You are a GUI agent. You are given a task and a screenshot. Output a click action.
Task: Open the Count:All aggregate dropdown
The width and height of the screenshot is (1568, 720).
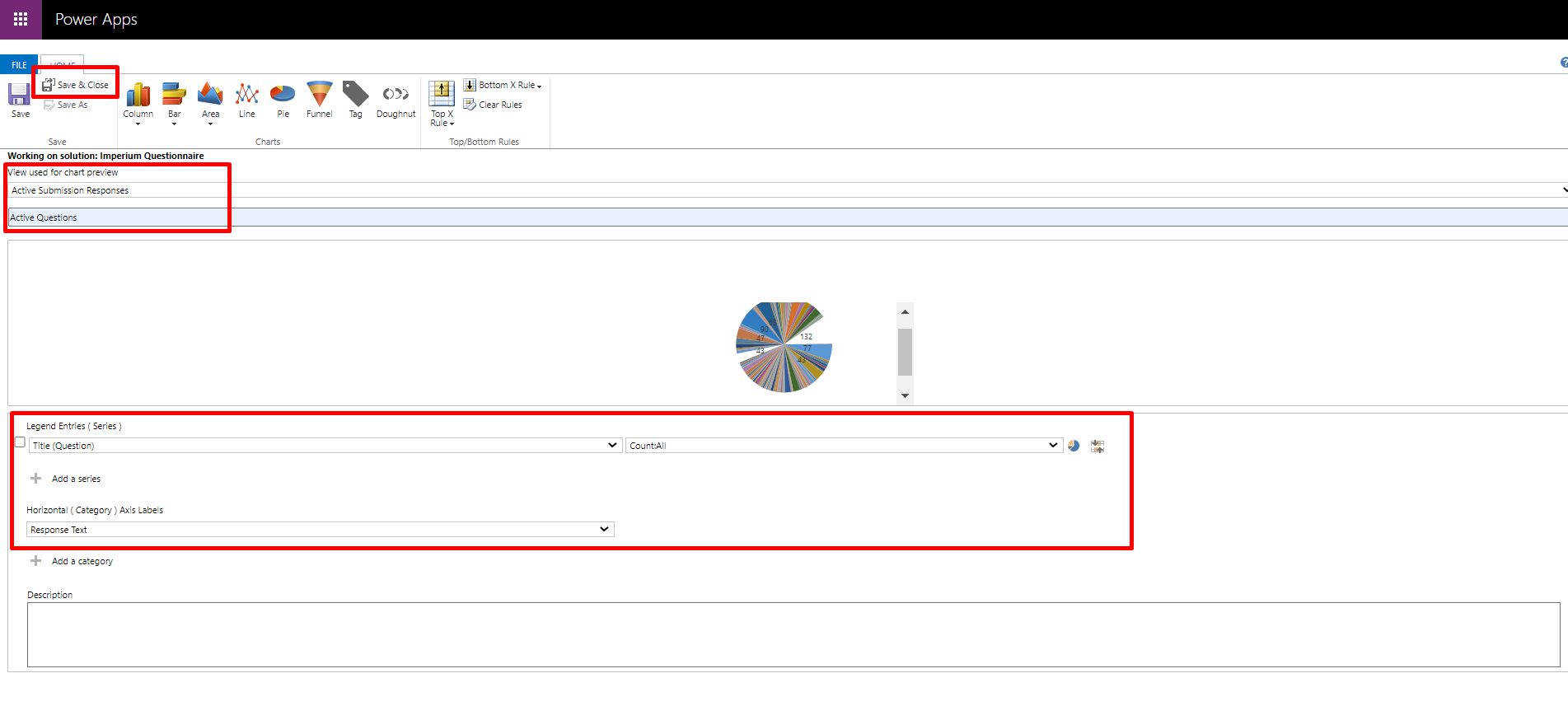(844, 446)
